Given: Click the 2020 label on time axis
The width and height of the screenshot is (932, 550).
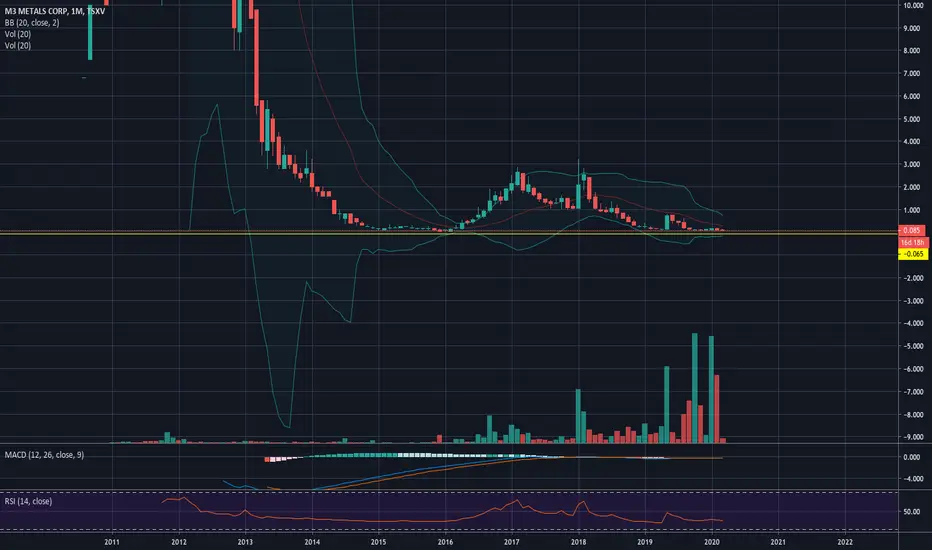Looking at the screenshot, I should click(711, 542).
